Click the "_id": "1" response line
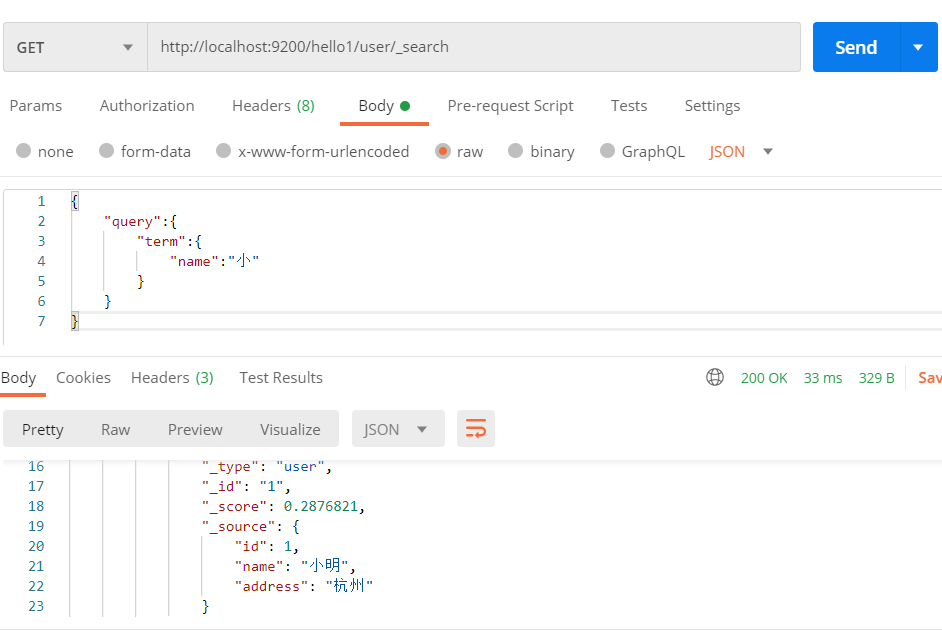This screenshot has width=942, height=630. pos(246,486)
